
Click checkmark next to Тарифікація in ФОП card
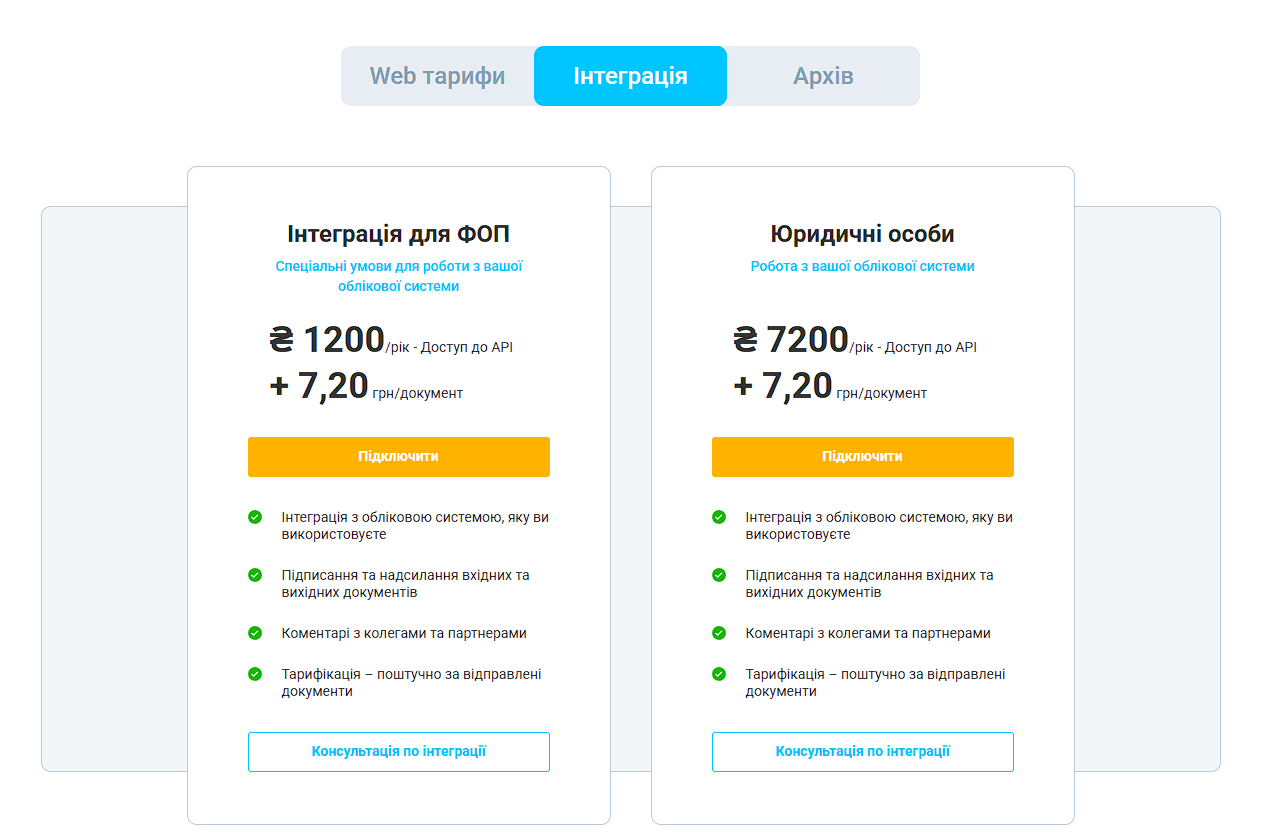tap(255, 674)
